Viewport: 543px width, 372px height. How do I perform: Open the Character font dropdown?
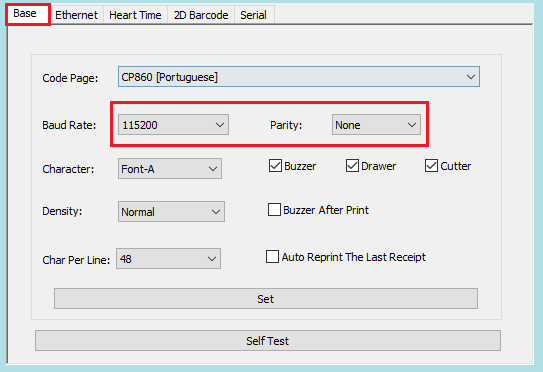170,169
